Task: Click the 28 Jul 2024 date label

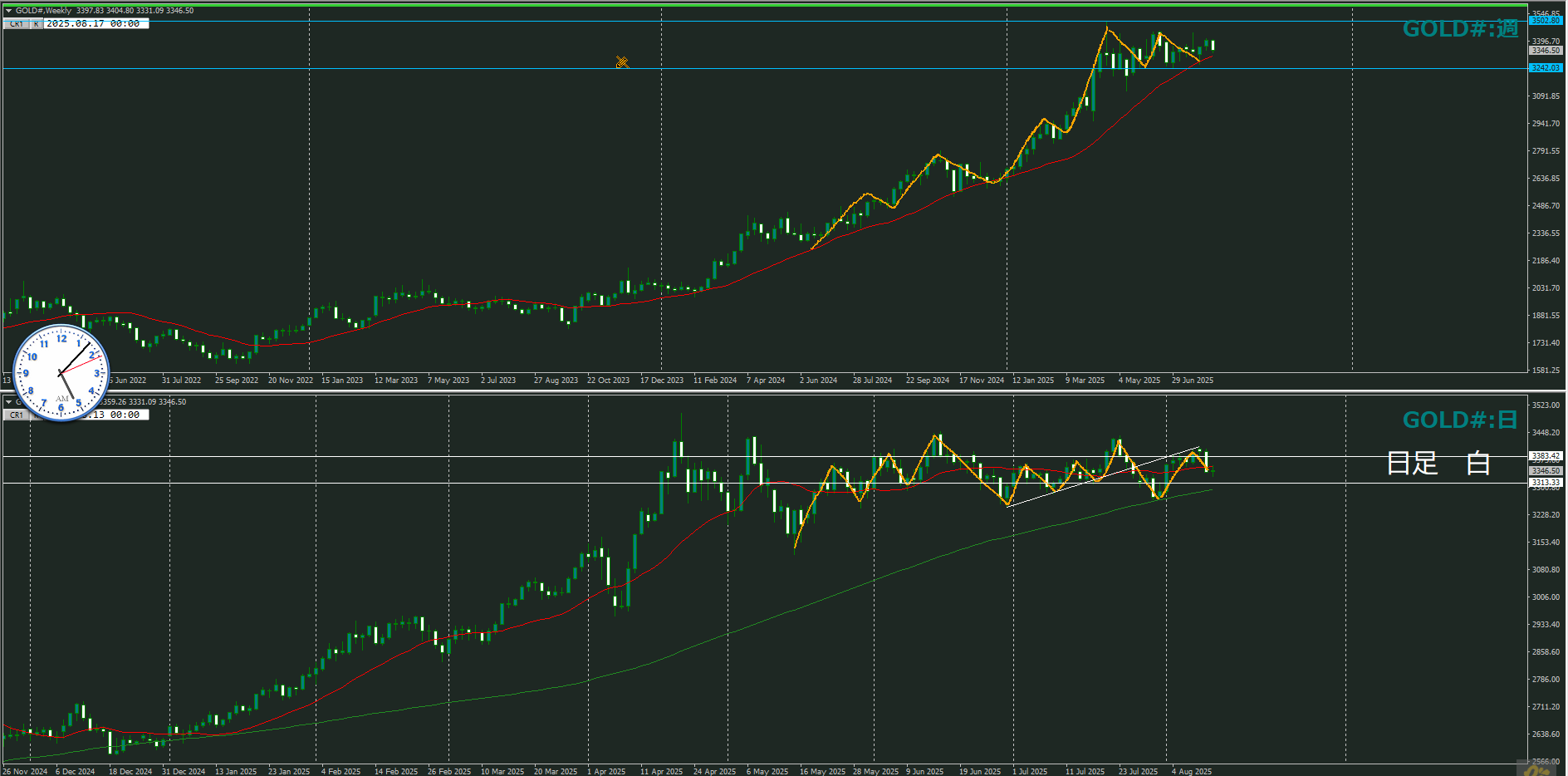Action: click(872, 381)
